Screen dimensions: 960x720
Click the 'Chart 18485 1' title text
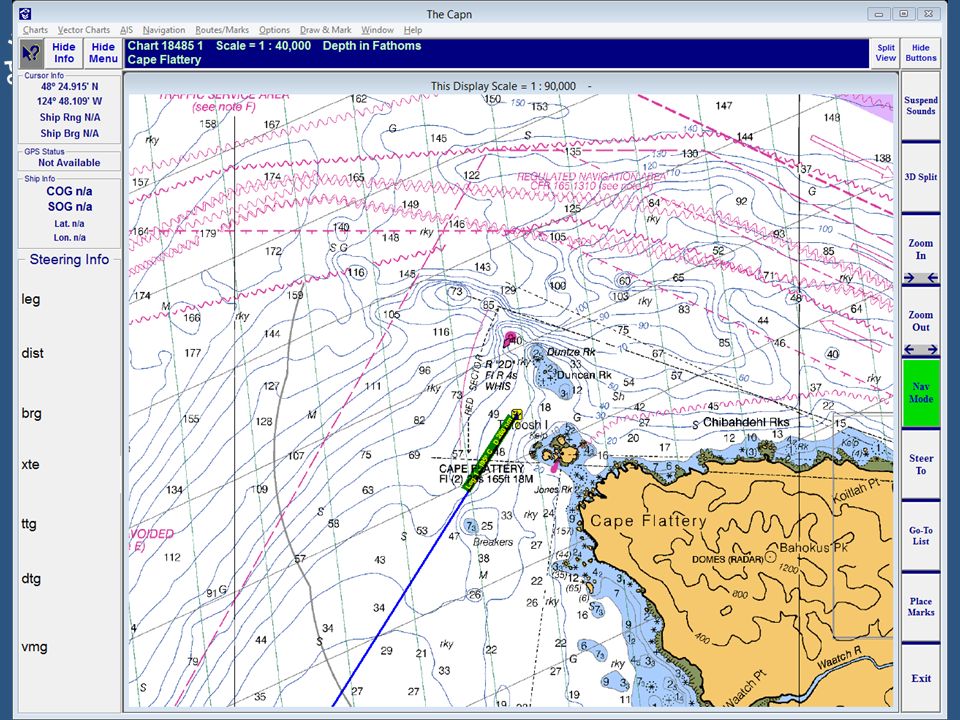pyautogui.click(x=165, y=46)
